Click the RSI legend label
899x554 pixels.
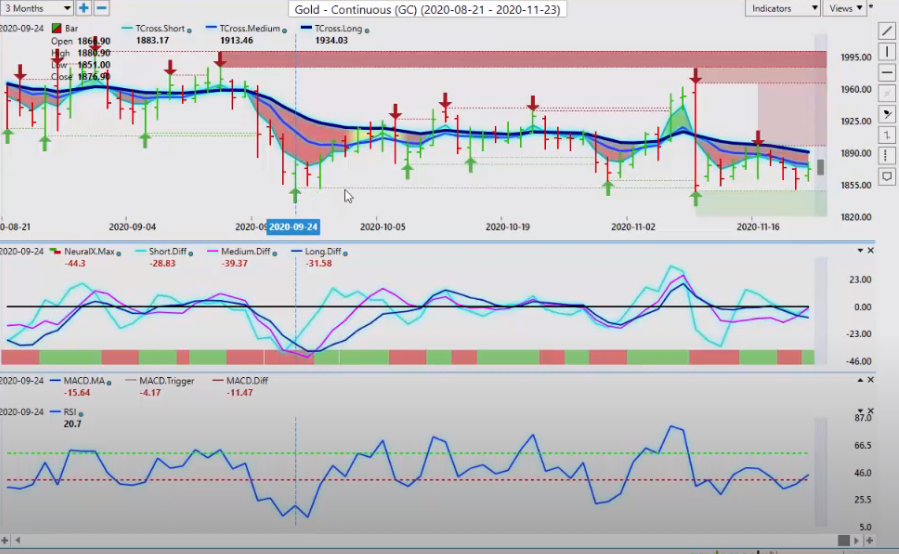point(70,411)
